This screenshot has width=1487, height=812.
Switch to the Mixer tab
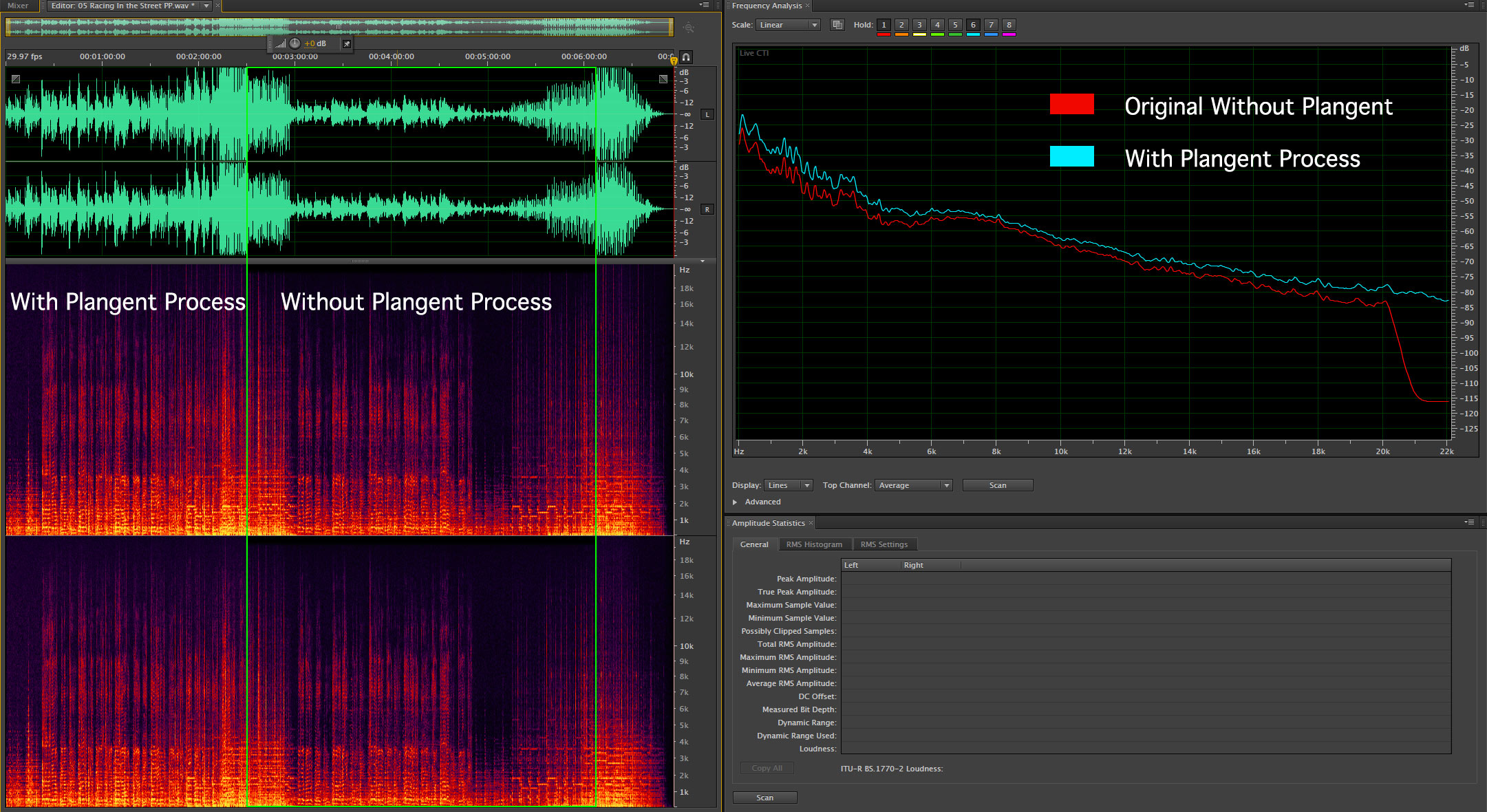18,6
